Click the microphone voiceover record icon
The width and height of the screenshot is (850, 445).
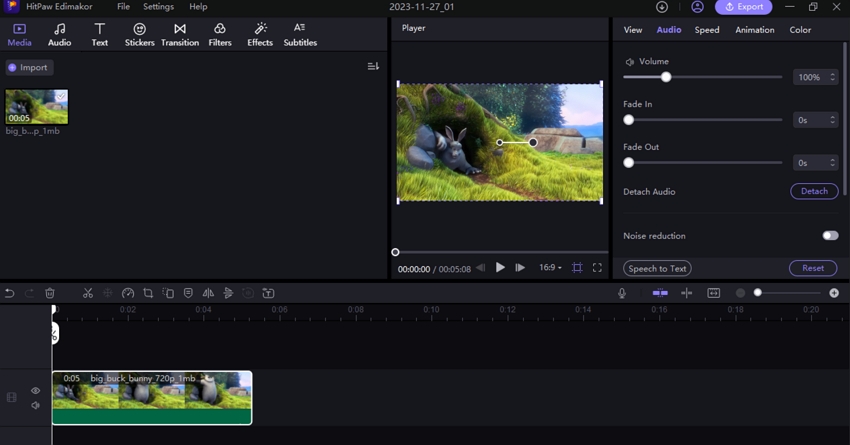pos(622,293)
